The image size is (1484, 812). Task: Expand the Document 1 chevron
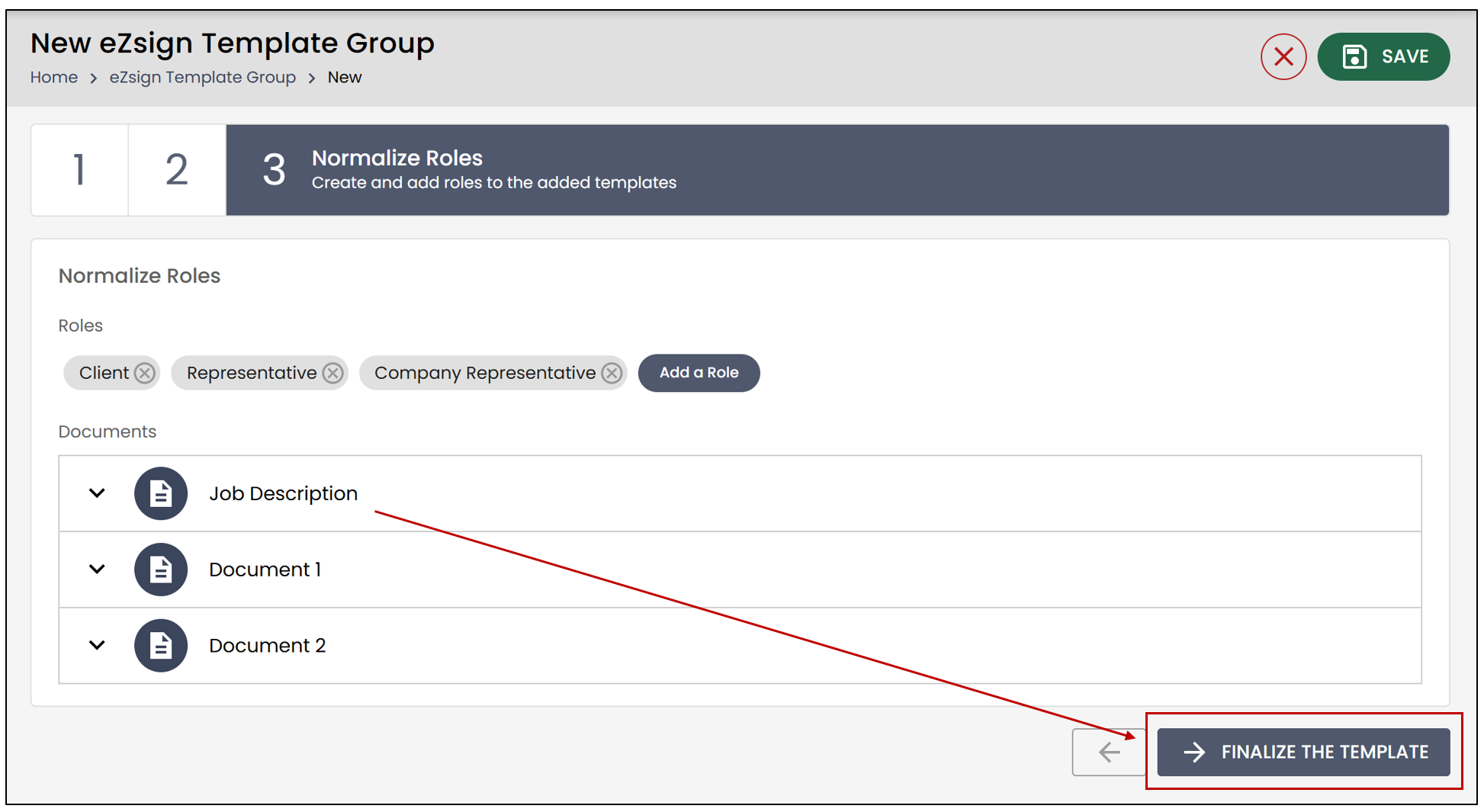pyautogui.click(x=97, y=570)
